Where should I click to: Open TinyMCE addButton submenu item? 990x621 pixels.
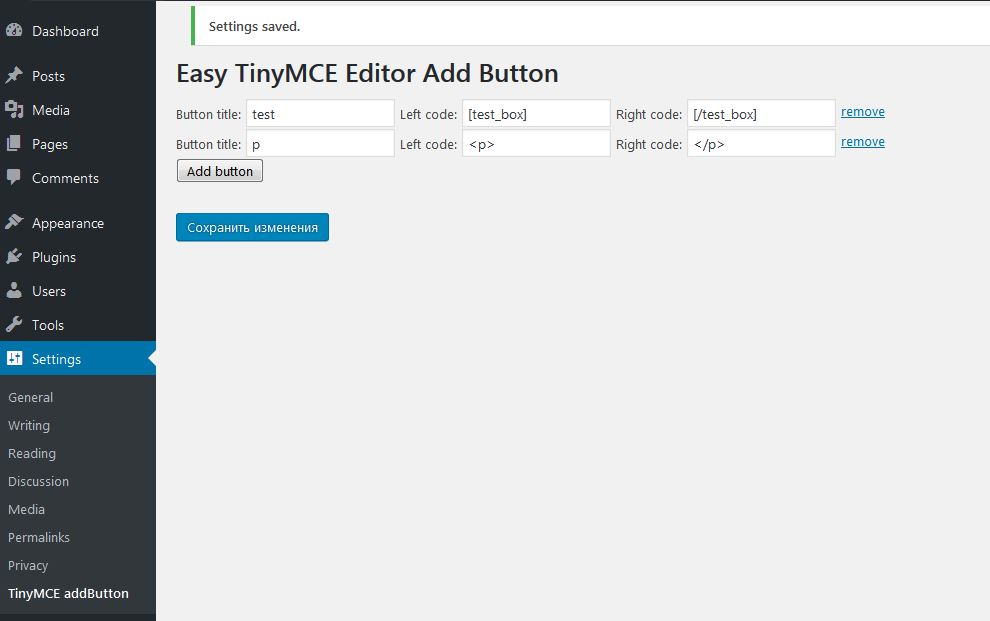click(68, 593)
